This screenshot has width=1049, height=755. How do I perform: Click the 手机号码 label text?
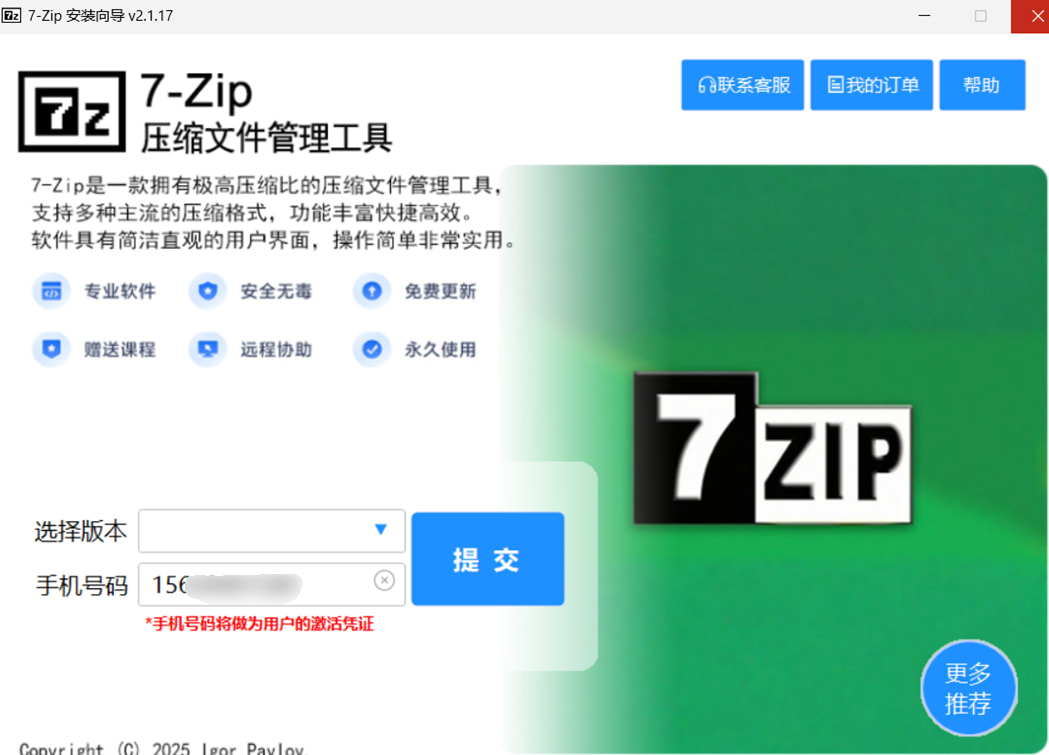click(x=82, y=585)
